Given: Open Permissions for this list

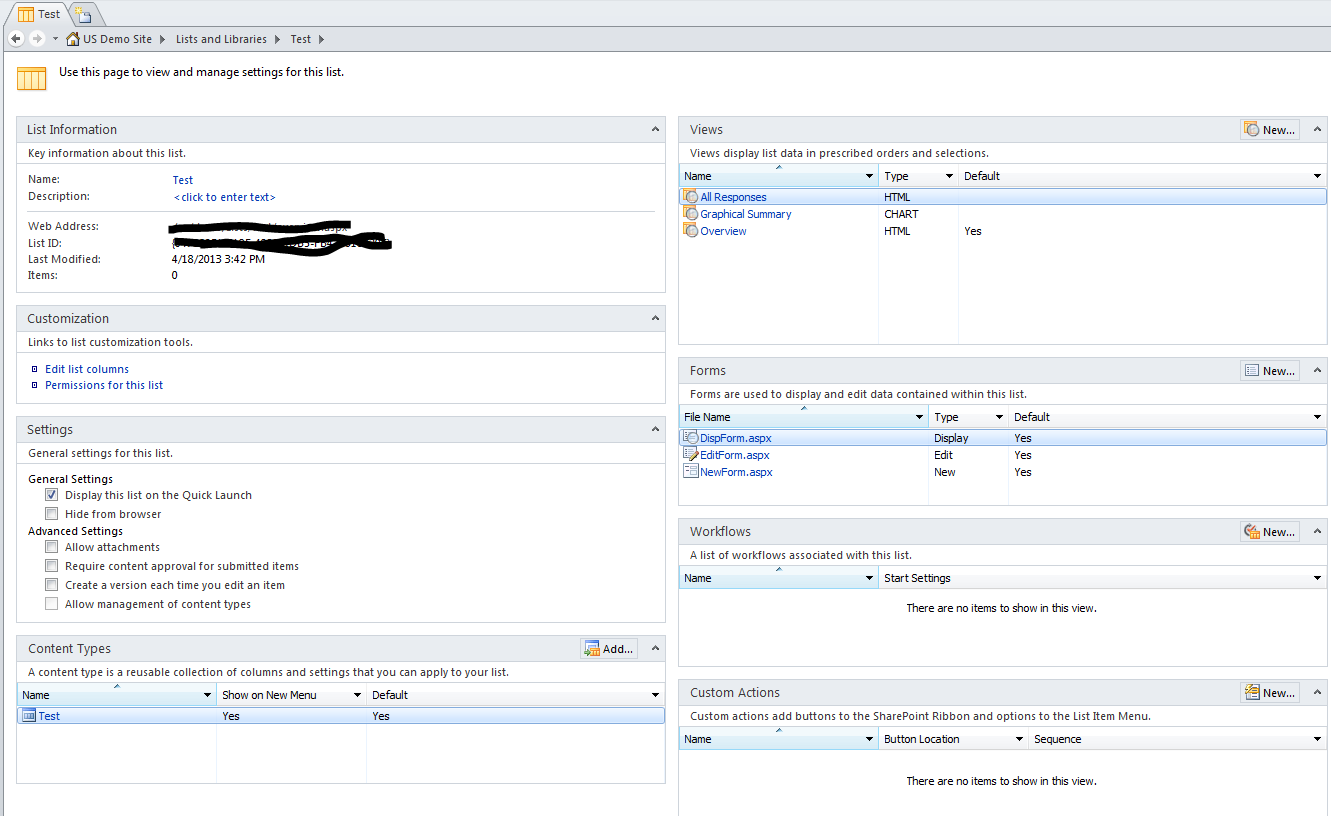Looking at the screenshot, I should click(x=103, y=385).
